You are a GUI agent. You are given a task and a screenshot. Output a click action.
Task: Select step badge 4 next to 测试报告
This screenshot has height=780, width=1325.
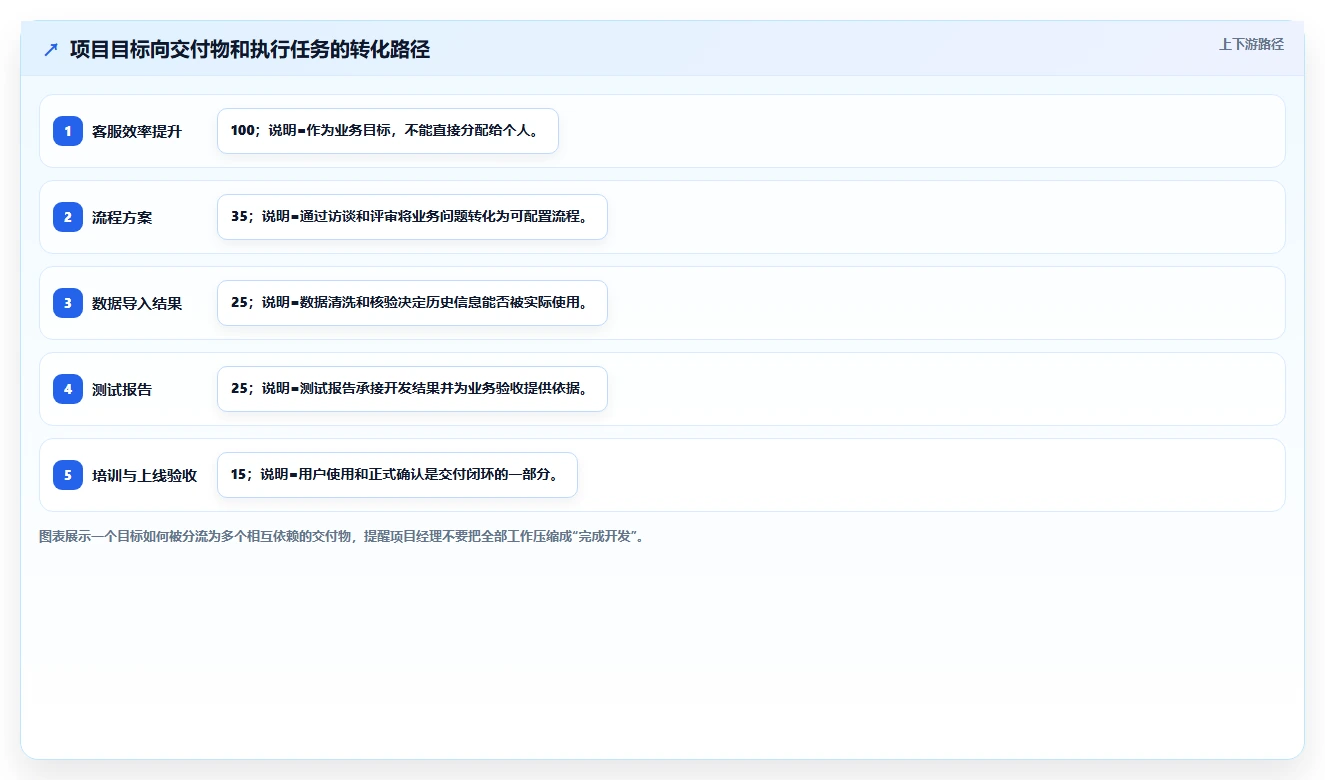click(68, 389)
